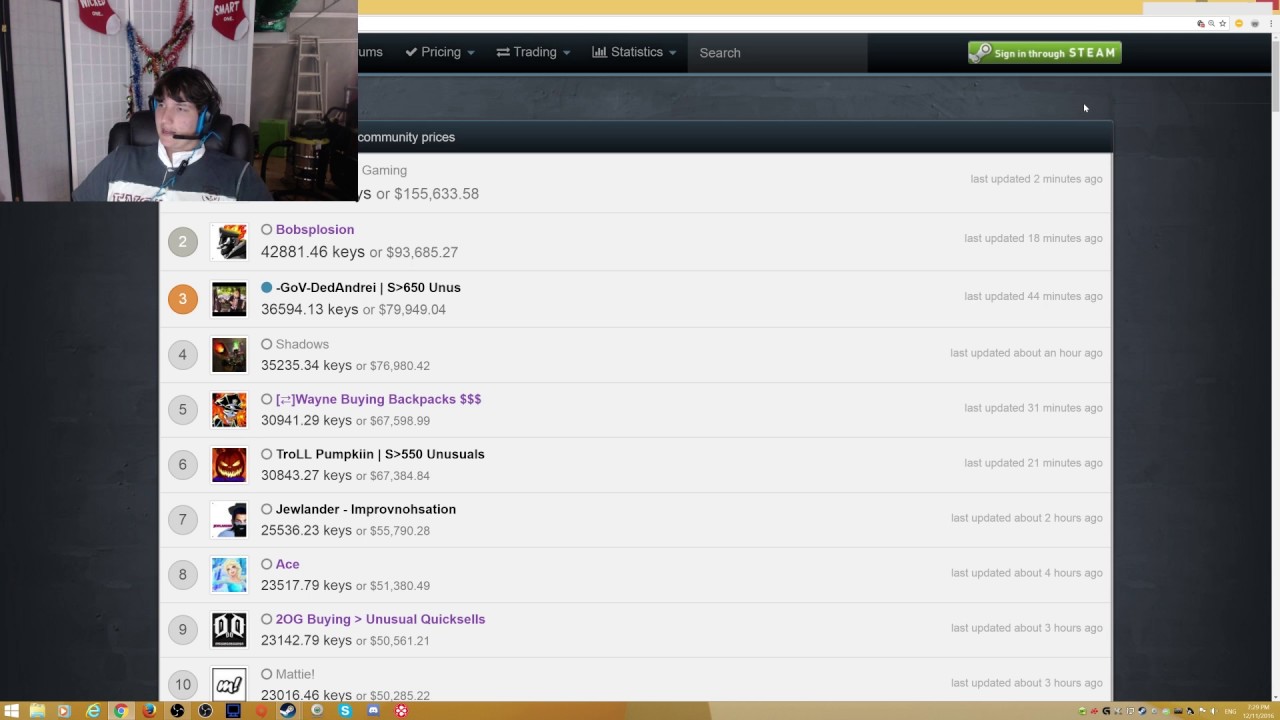Click Bobsplosion's offline status circle
Image resolution: width=1280 pixels, height=720 pixels.
(267, 229)
